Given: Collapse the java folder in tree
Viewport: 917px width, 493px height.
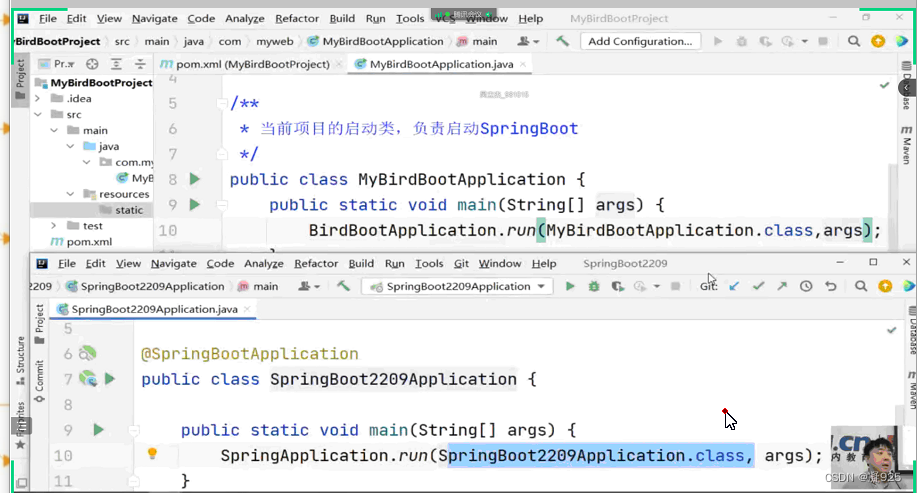Looking at the screenshot, I should [x=70, y=146].
